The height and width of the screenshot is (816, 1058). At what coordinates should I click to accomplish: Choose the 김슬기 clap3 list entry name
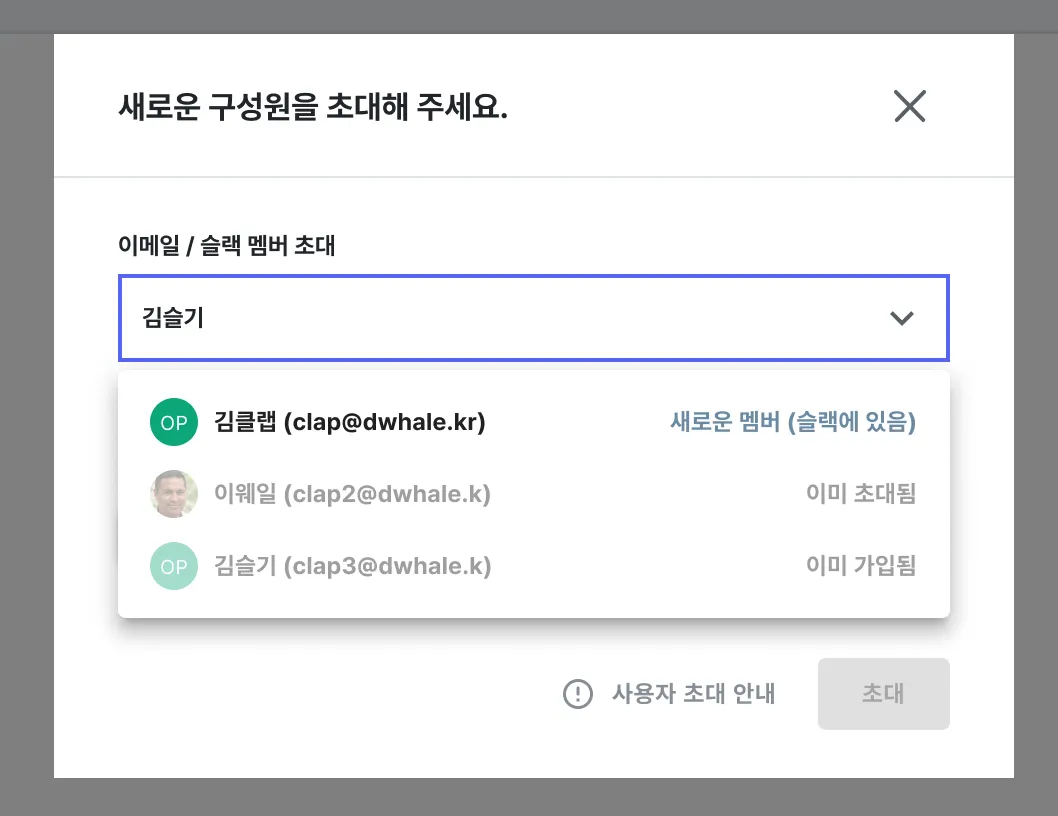point(245,566)
